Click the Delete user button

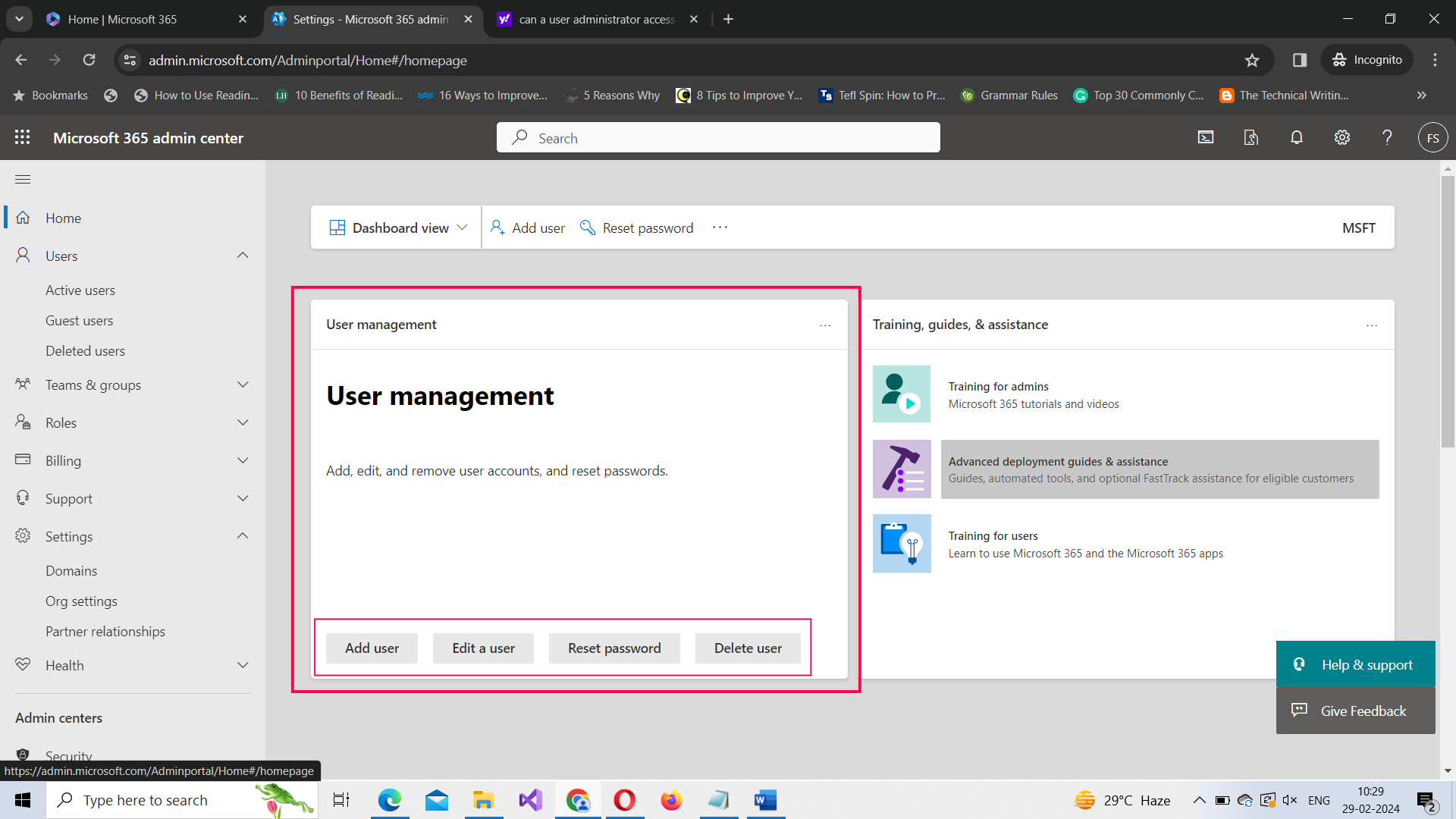[747, 648]
